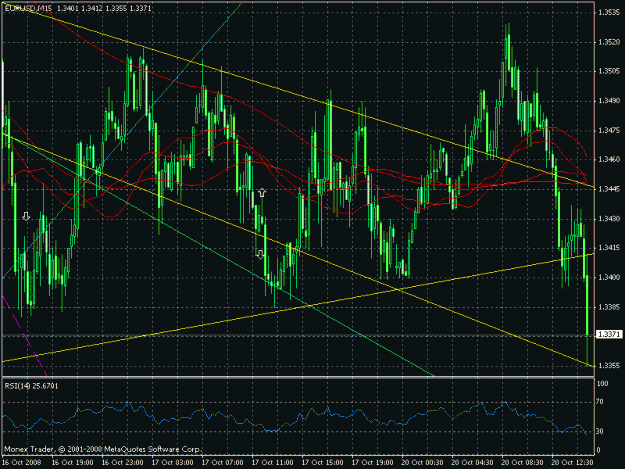The height and width of the screenshot is (469, 625).
Task: Click the 17 Oct 07:00 time label
Action: pyautogui.click(x=222, y=462)
